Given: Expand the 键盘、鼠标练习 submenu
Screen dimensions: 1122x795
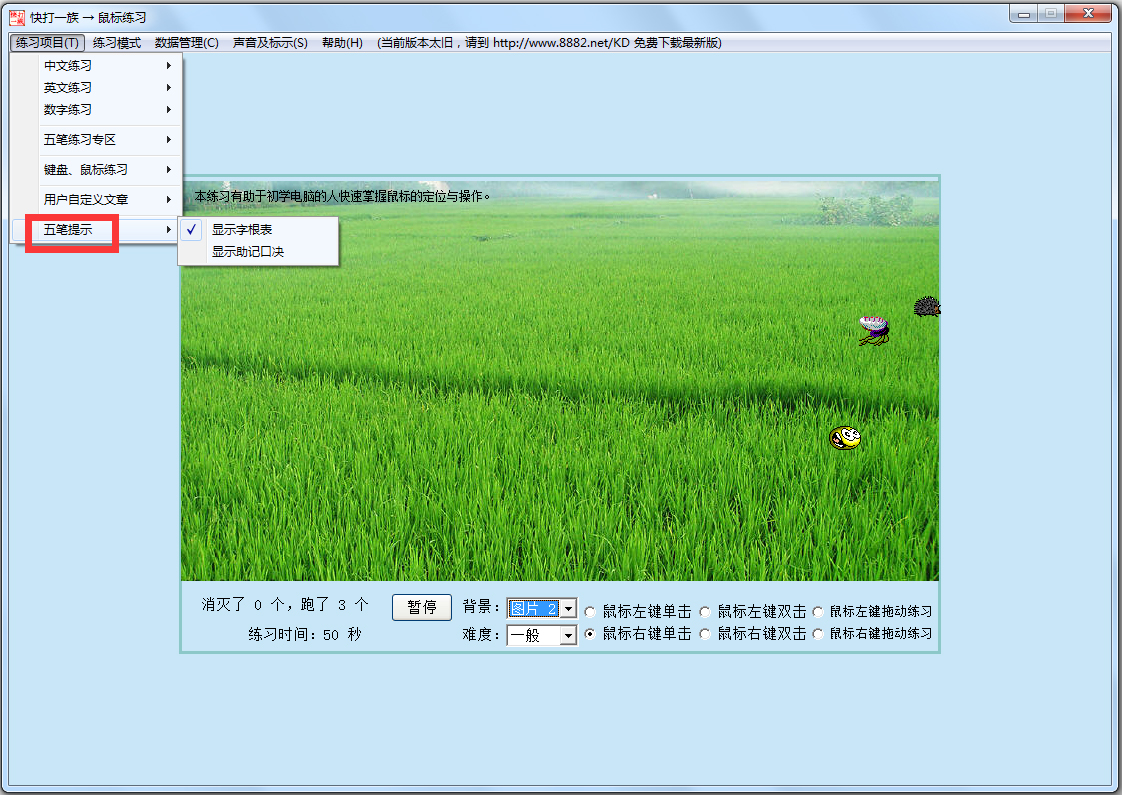Looking at the screenshot, I should [x=88, y=169].
